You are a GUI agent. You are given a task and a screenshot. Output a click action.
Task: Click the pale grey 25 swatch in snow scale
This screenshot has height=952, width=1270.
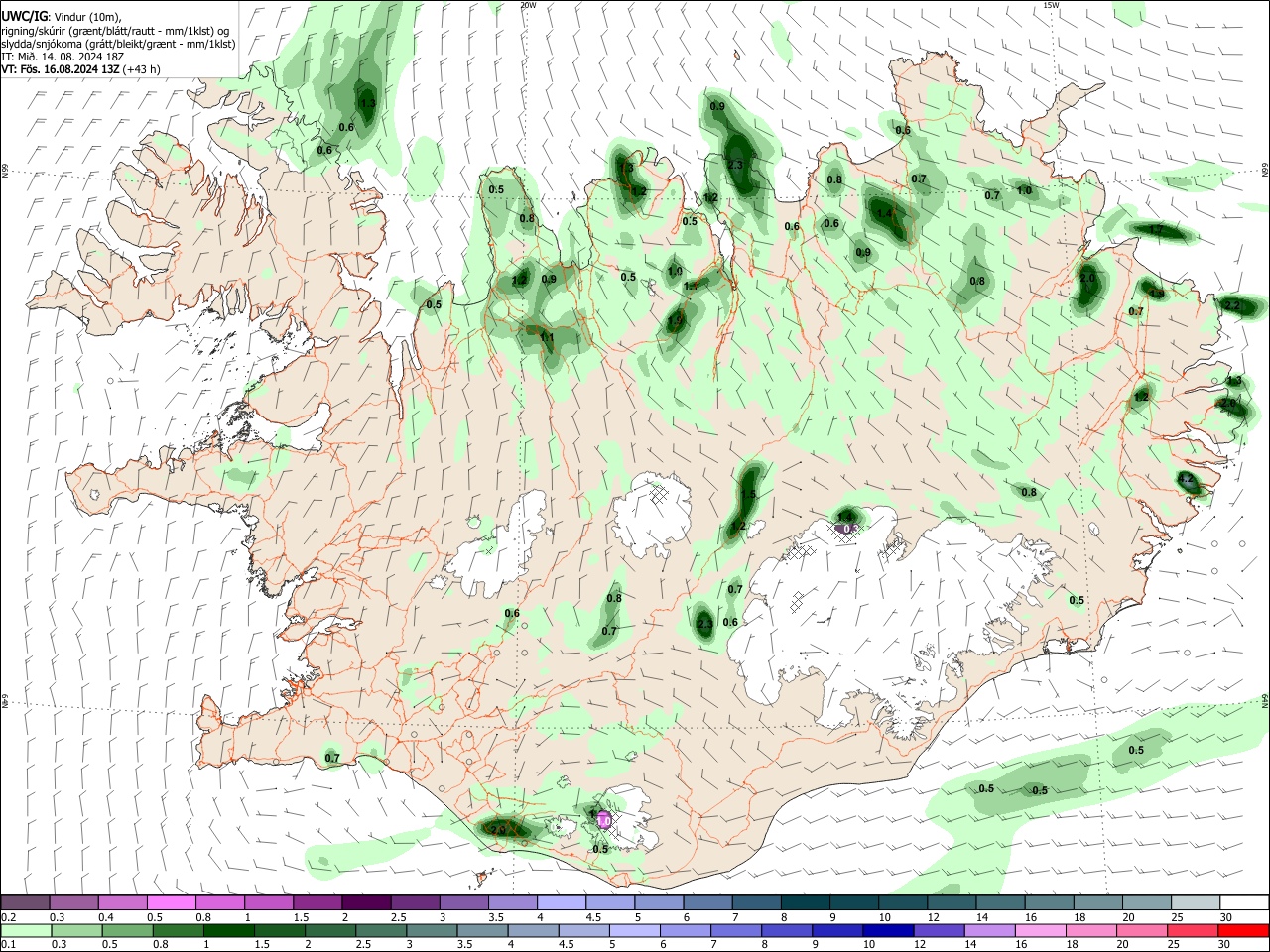tap(1196, 902)
